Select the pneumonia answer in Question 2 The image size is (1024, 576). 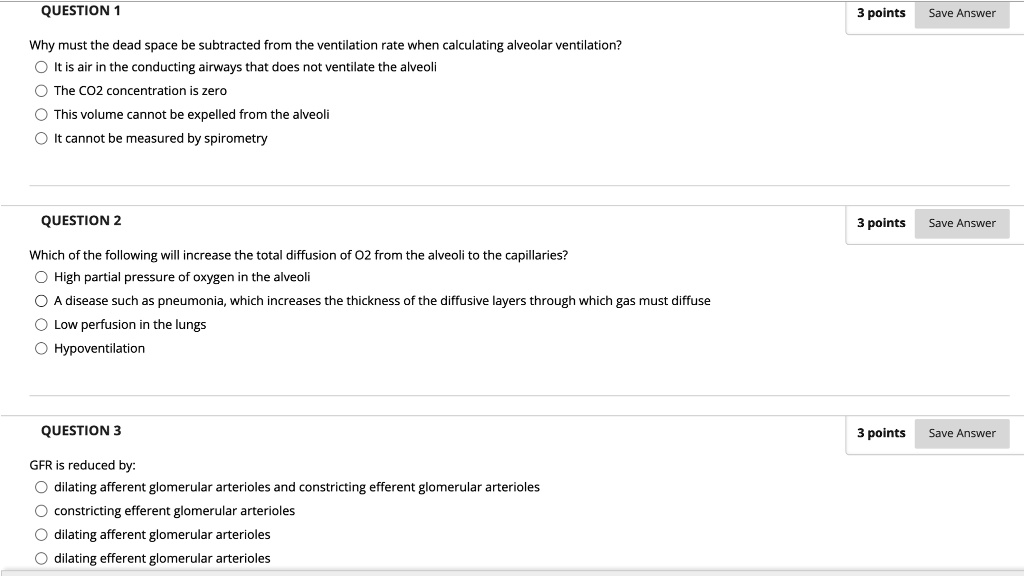[41, 300]
